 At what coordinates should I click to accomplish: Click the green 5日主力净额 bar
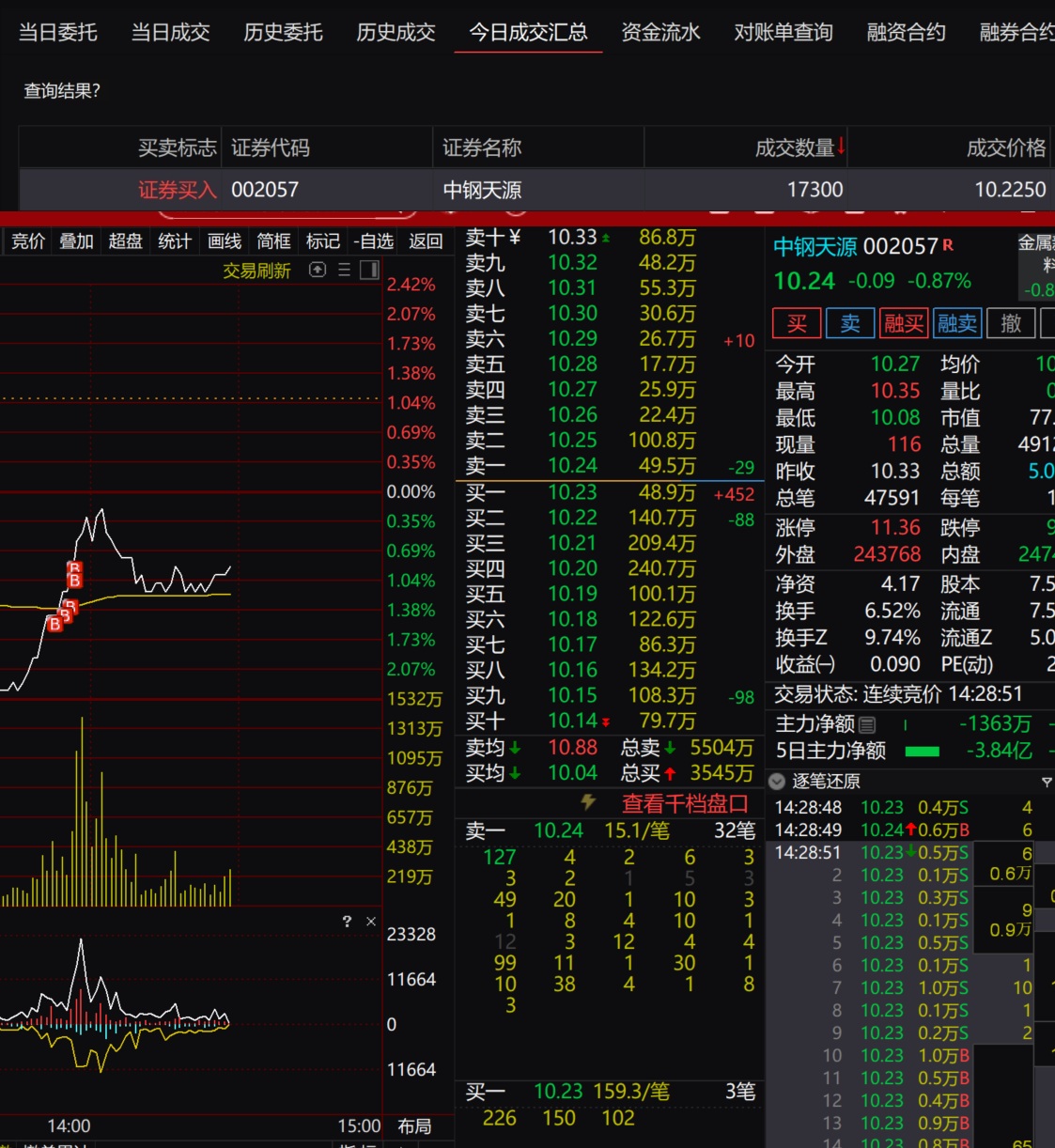(922, 751)
